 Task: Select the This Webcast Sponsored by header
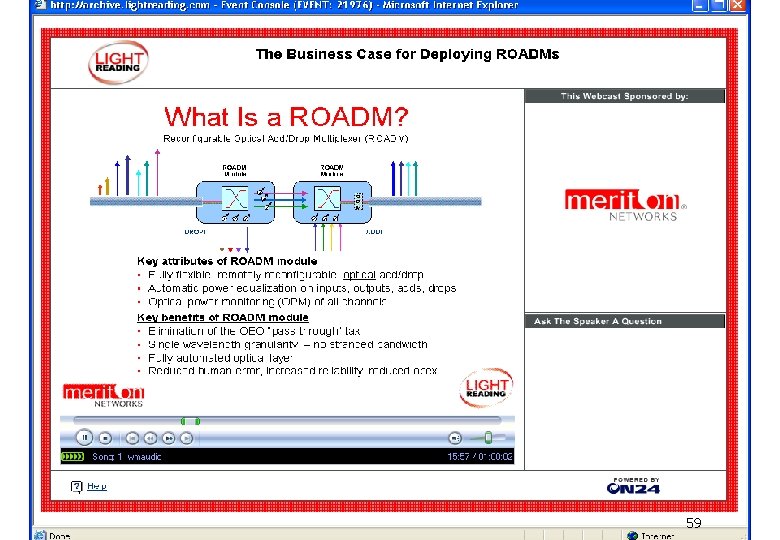coord(625,96)
